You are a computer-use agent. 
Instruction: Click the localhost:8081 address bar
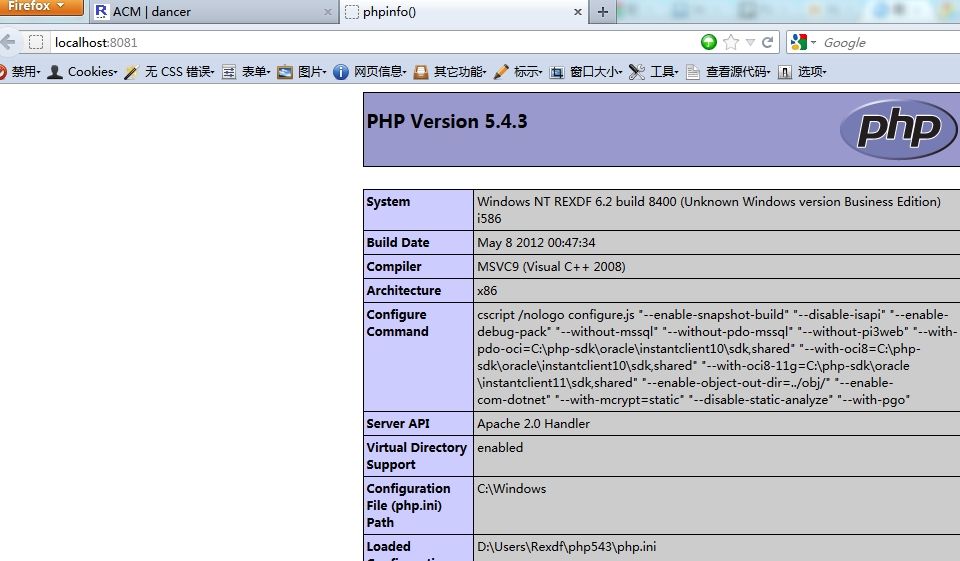click(x=350, y=42)
